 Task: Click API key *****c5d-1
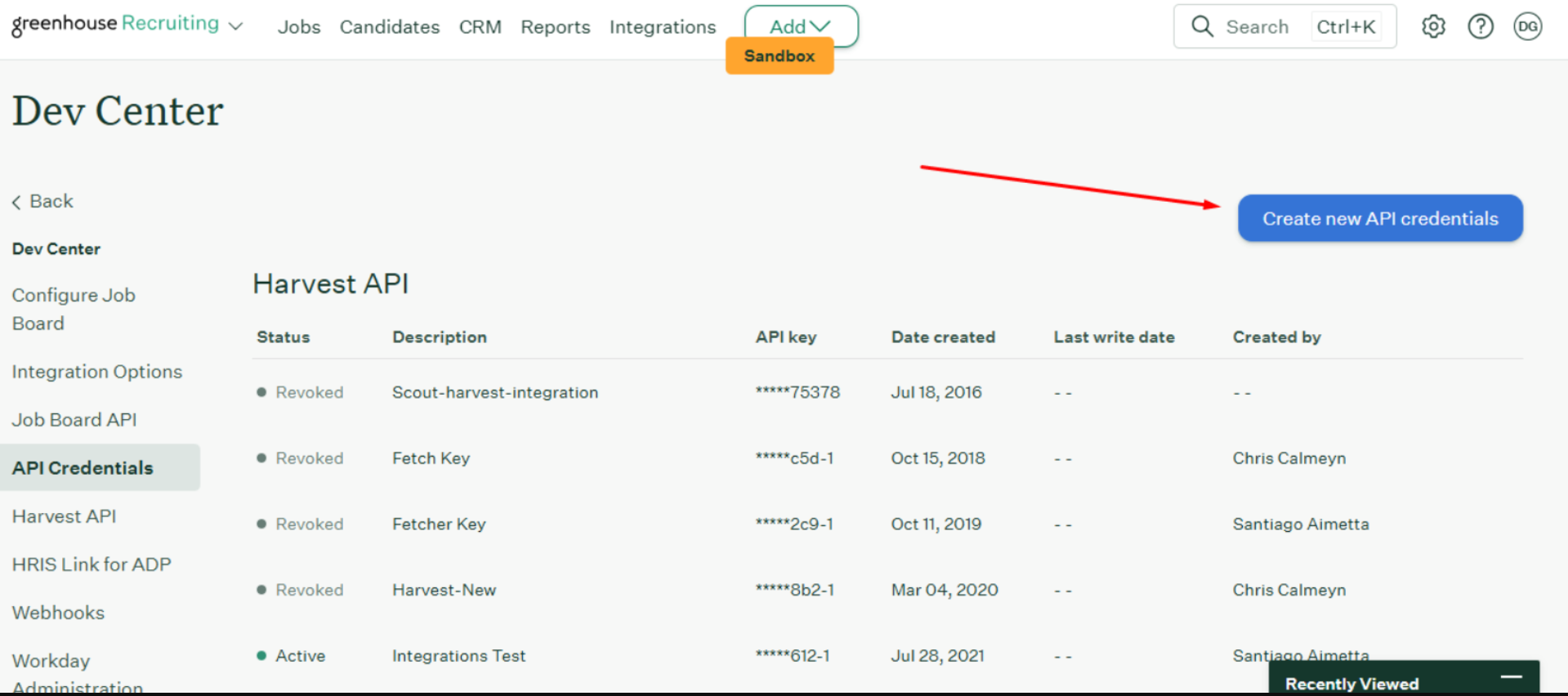(x=794, y=458)
